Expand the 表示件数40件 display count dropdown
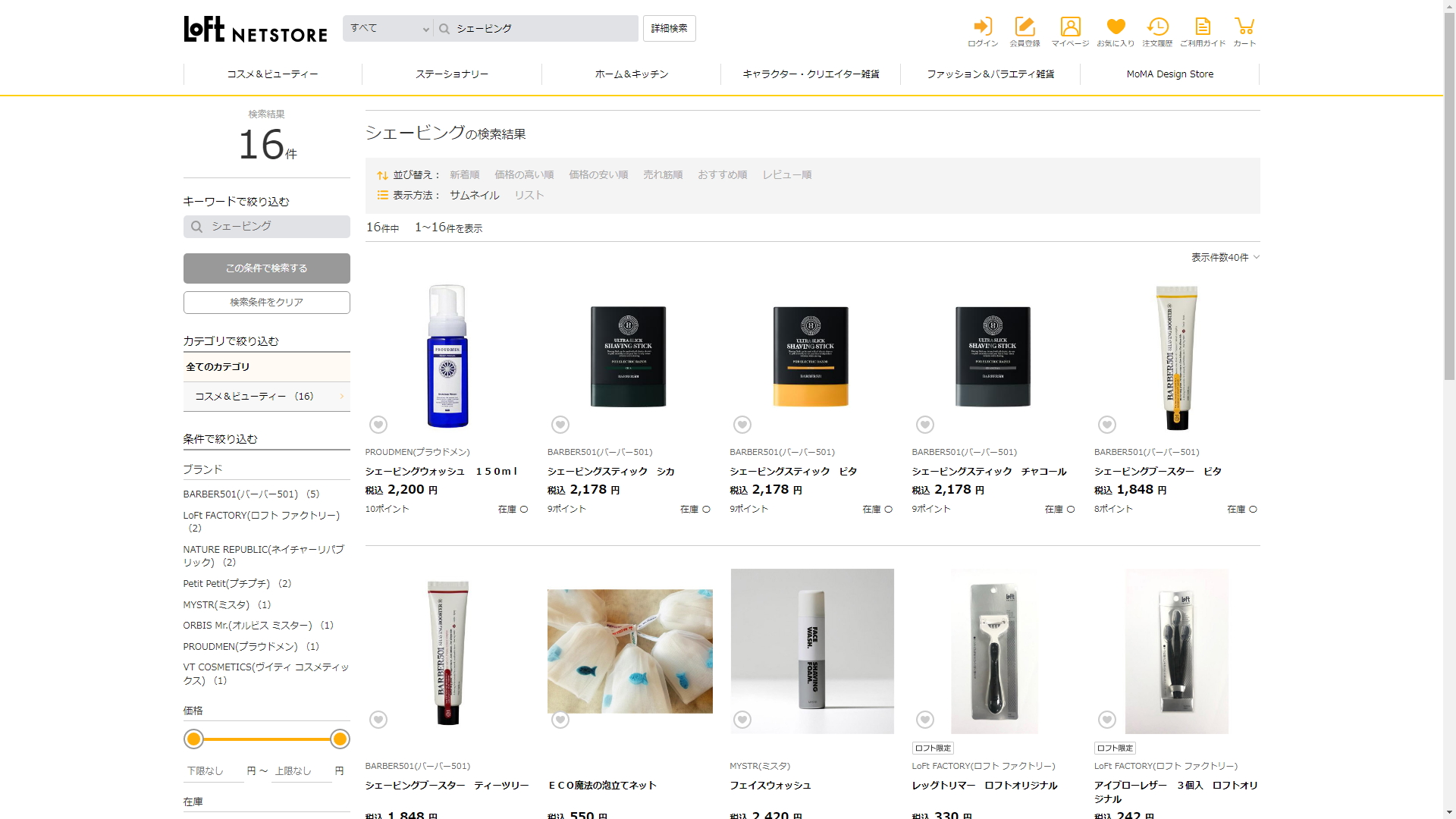Image resolution: width=1456 pixels, height=819 pixels. click(1225, 258)
